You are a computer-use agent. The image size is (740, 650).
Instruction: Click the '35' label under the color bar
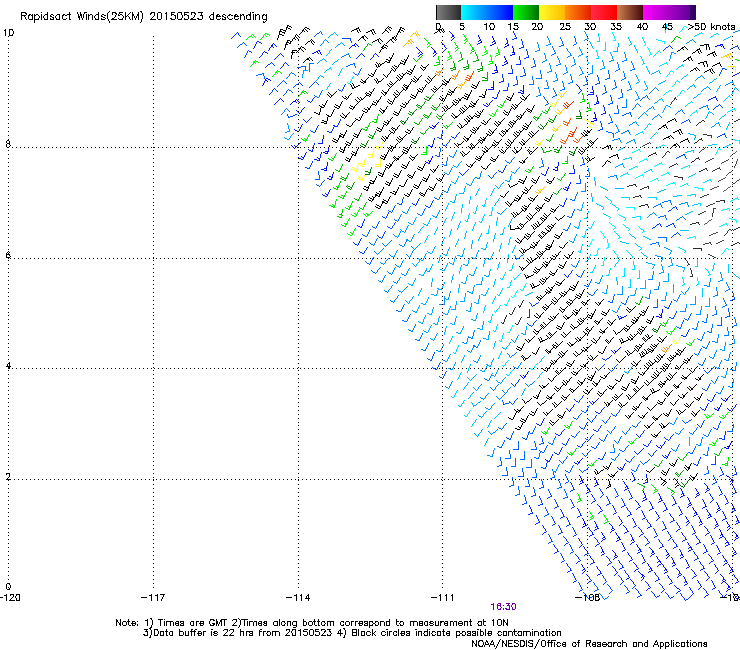click(x=616, y=27)
